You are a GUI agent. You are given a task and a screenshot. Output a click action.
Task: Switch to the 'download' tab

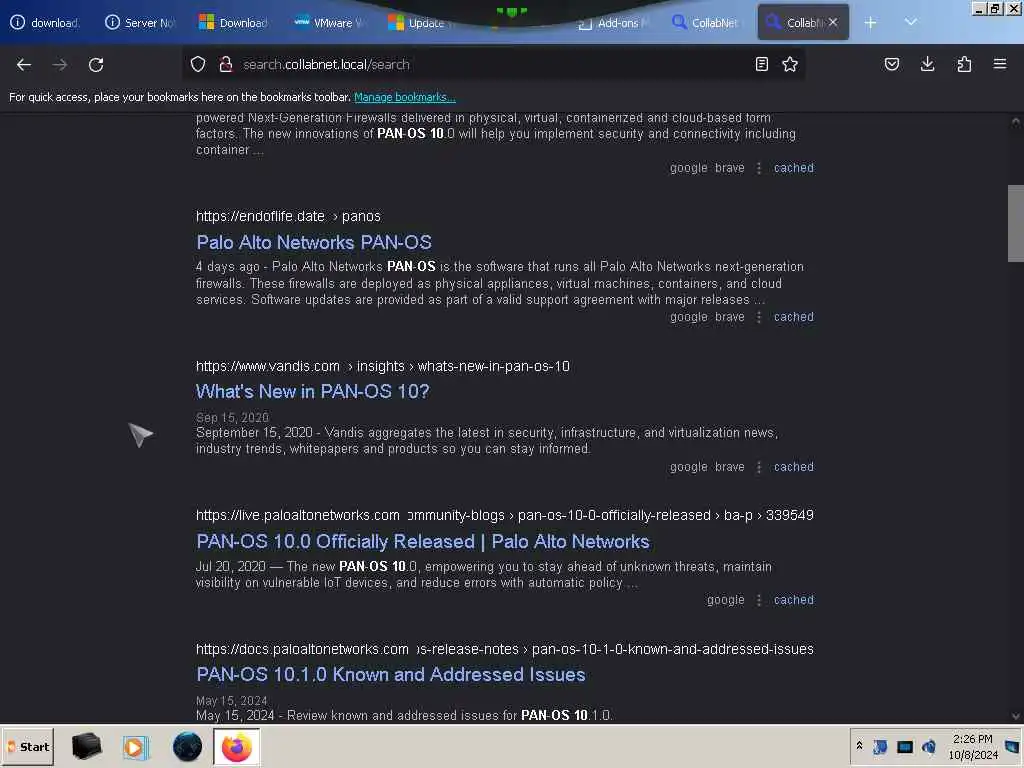point(46,23)
